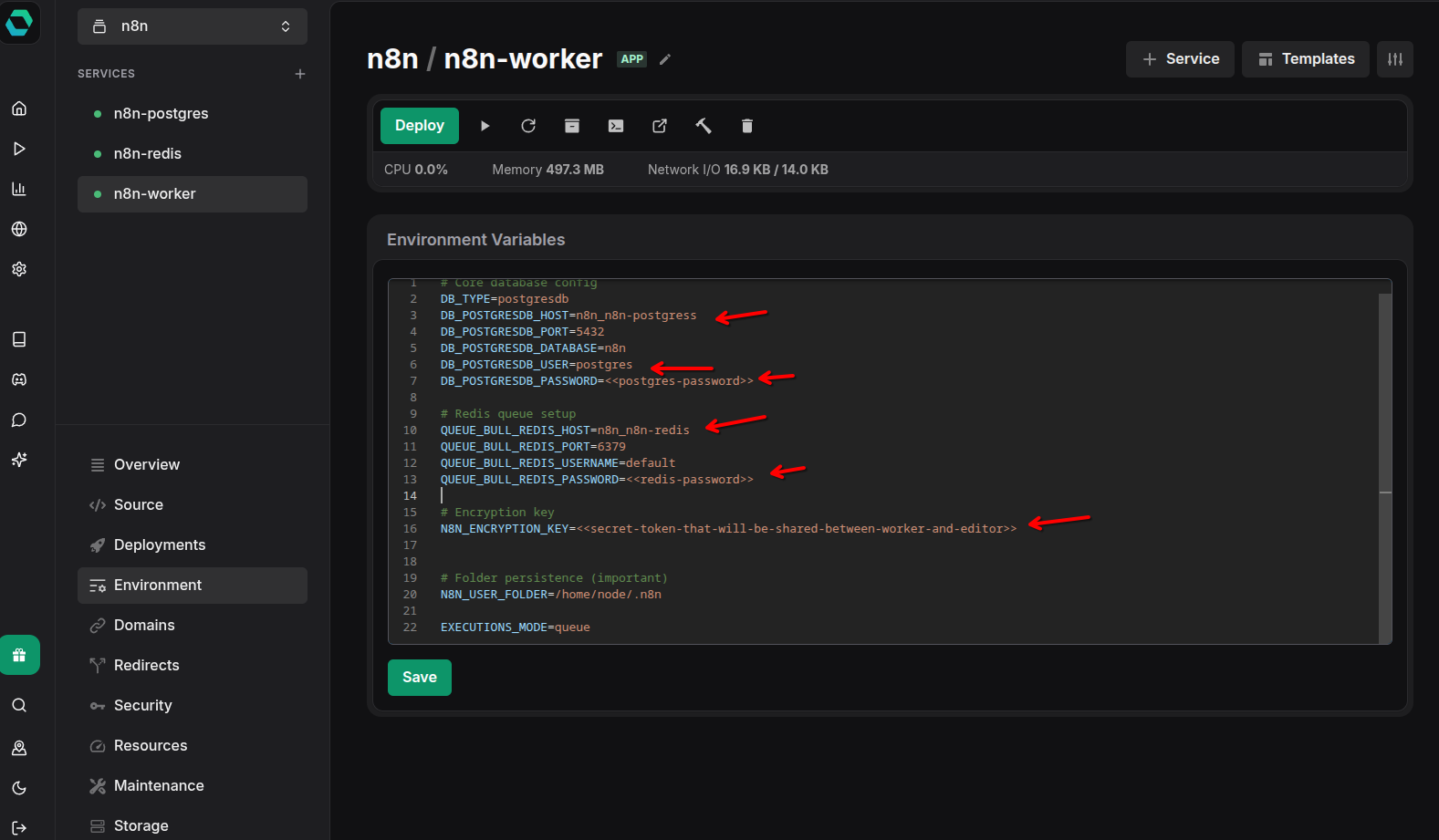Click the sparkle icon in left rail
The height and width of the screenshot is (840, 1439).
pos(19,460)
